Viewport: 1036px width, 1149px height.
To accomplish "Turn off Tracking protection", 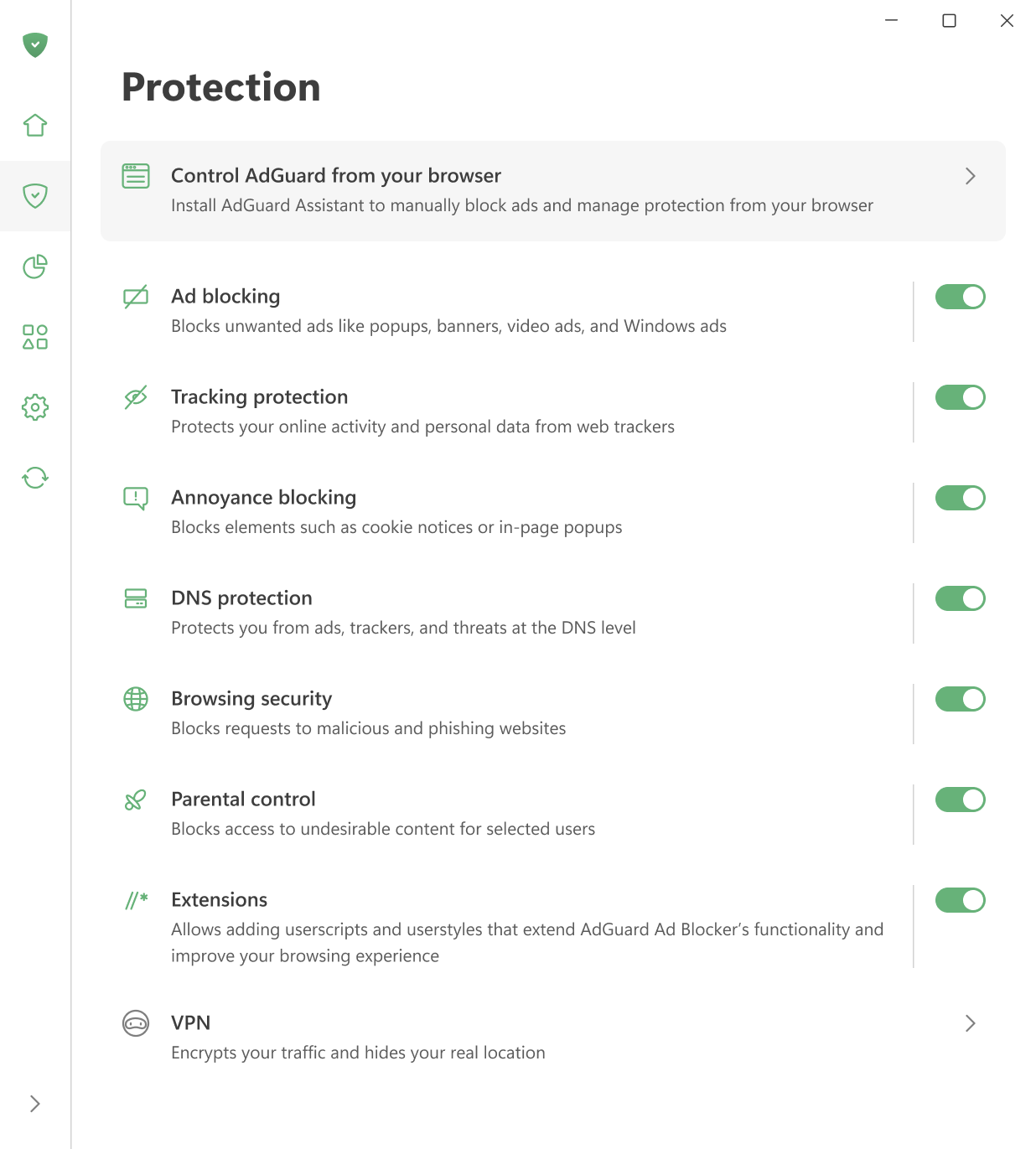I will coord(960,397).
